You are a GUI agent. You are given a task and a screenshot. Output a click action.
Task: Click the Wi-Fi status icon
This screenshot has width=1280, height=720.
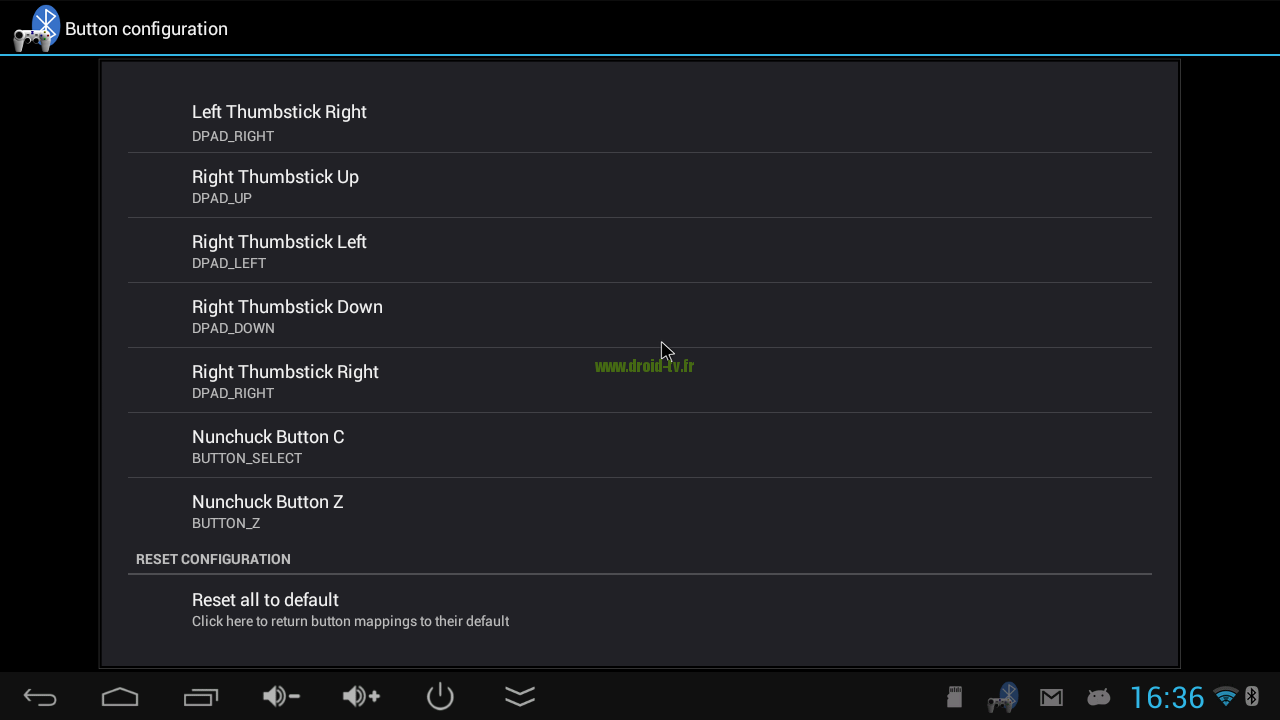(1225, 697)
